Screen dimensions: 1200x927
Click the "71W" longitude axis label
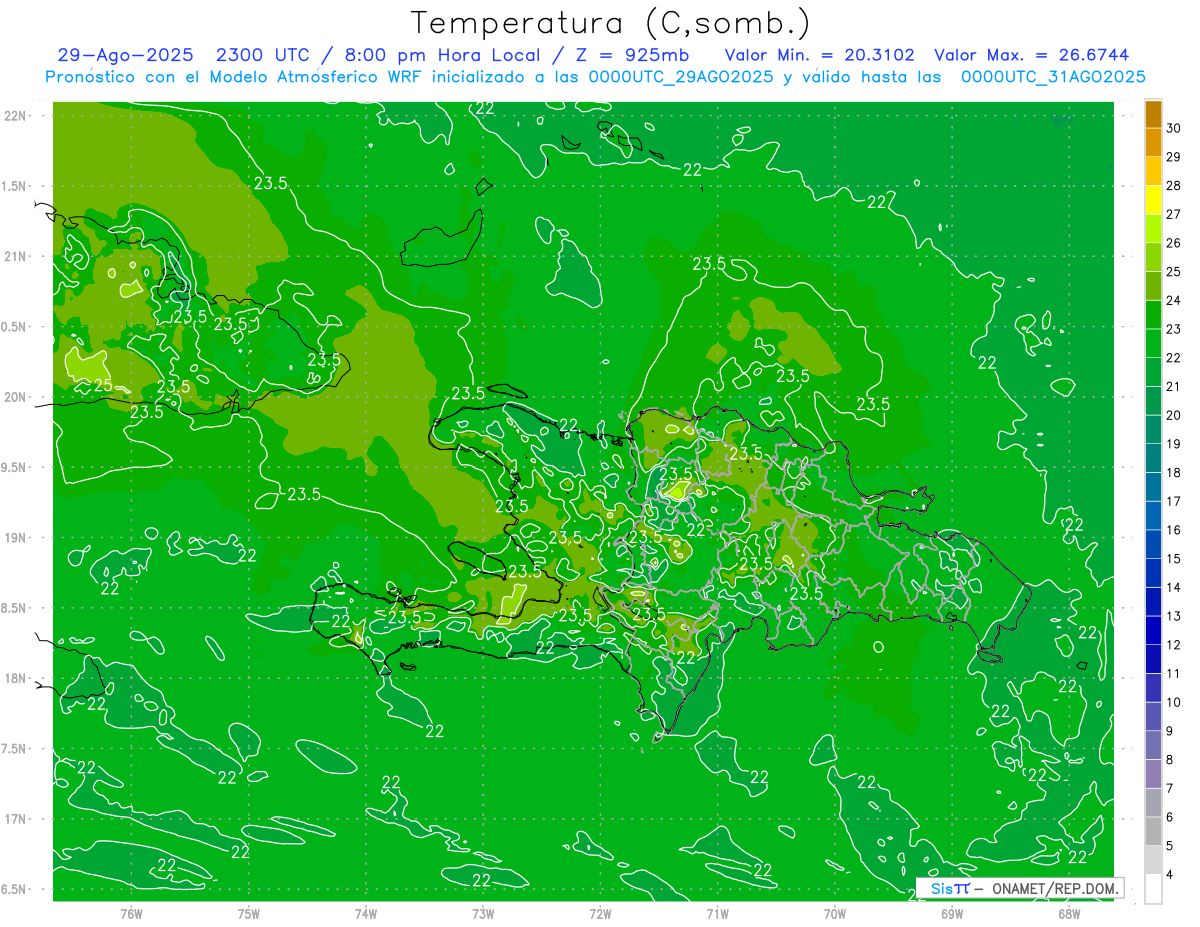pos(717,913)
